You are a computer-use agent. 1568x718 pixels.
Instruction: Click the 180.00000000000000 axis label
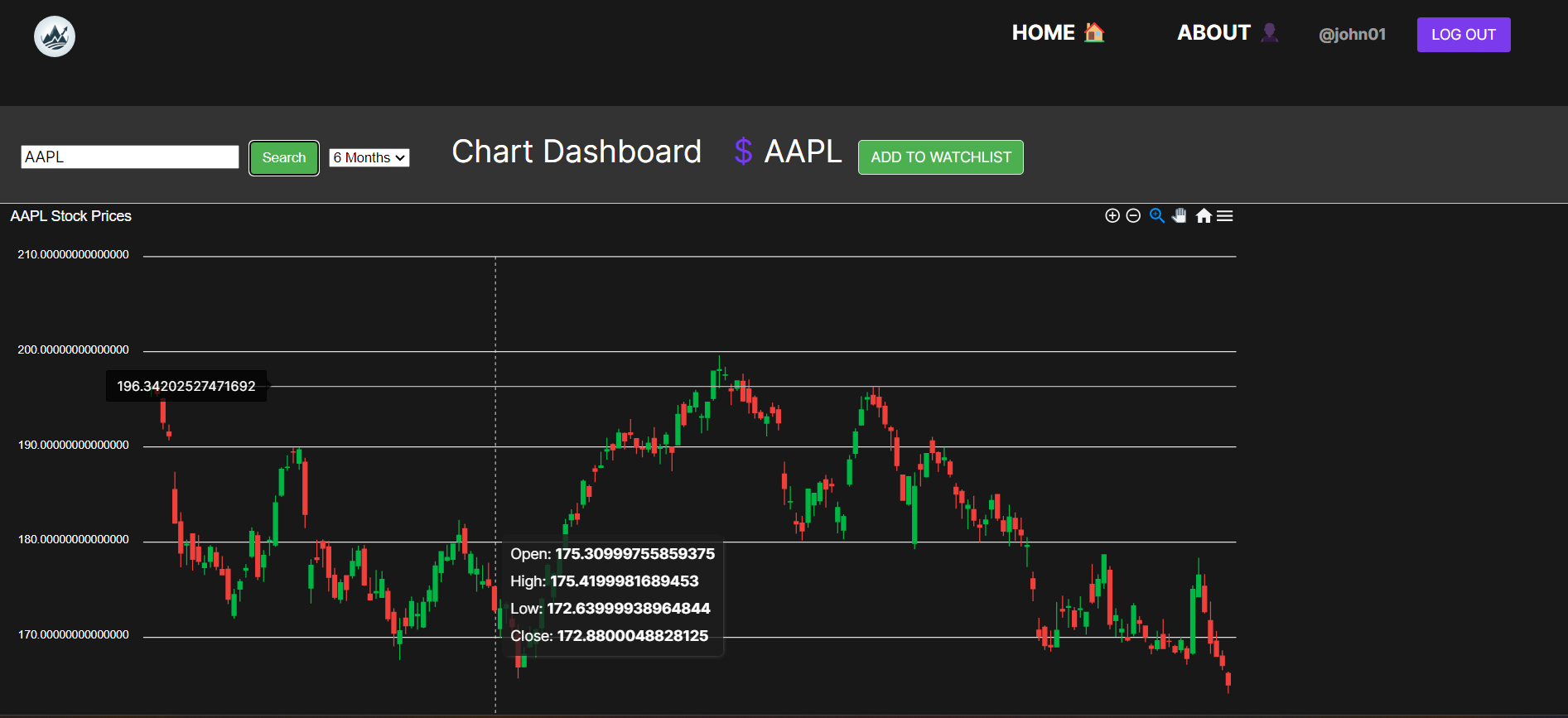click(x=74, y=539)
